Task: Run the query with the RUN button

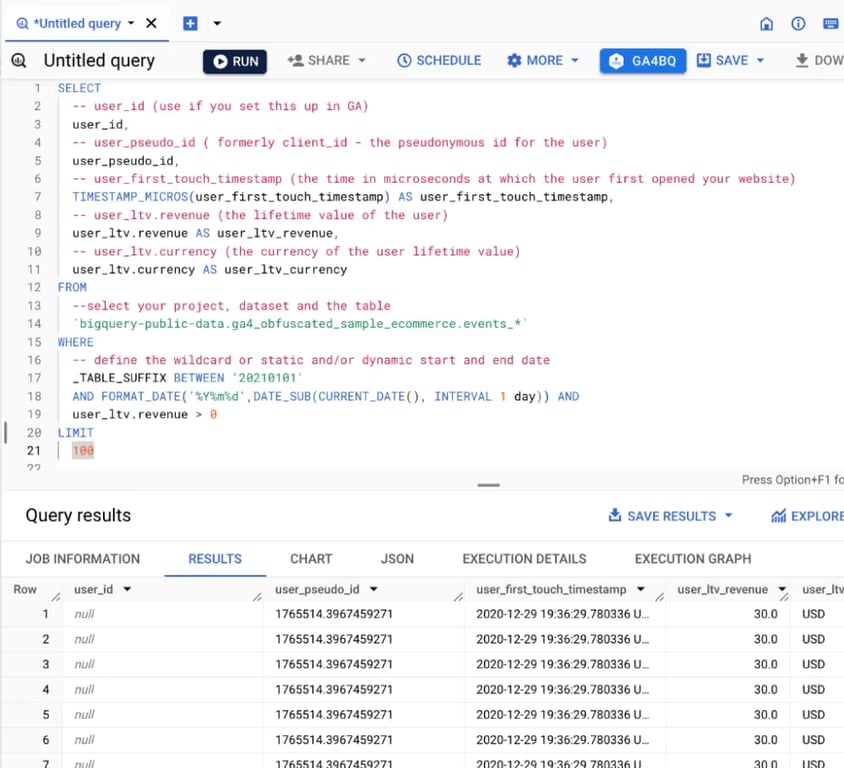Action: click(235, 61)
